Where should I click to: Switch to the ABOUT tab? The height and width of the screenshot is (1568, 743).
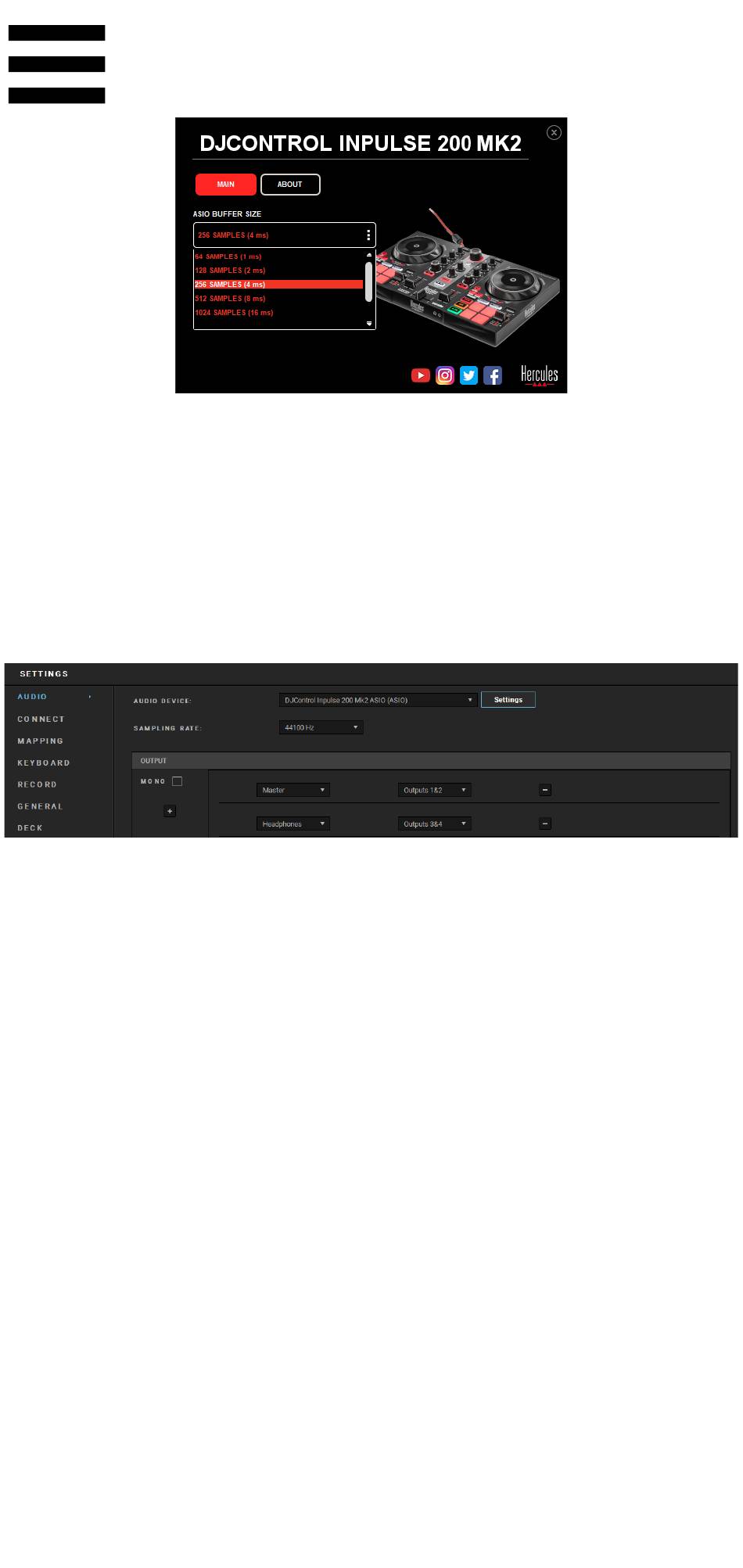pos(290,185)
